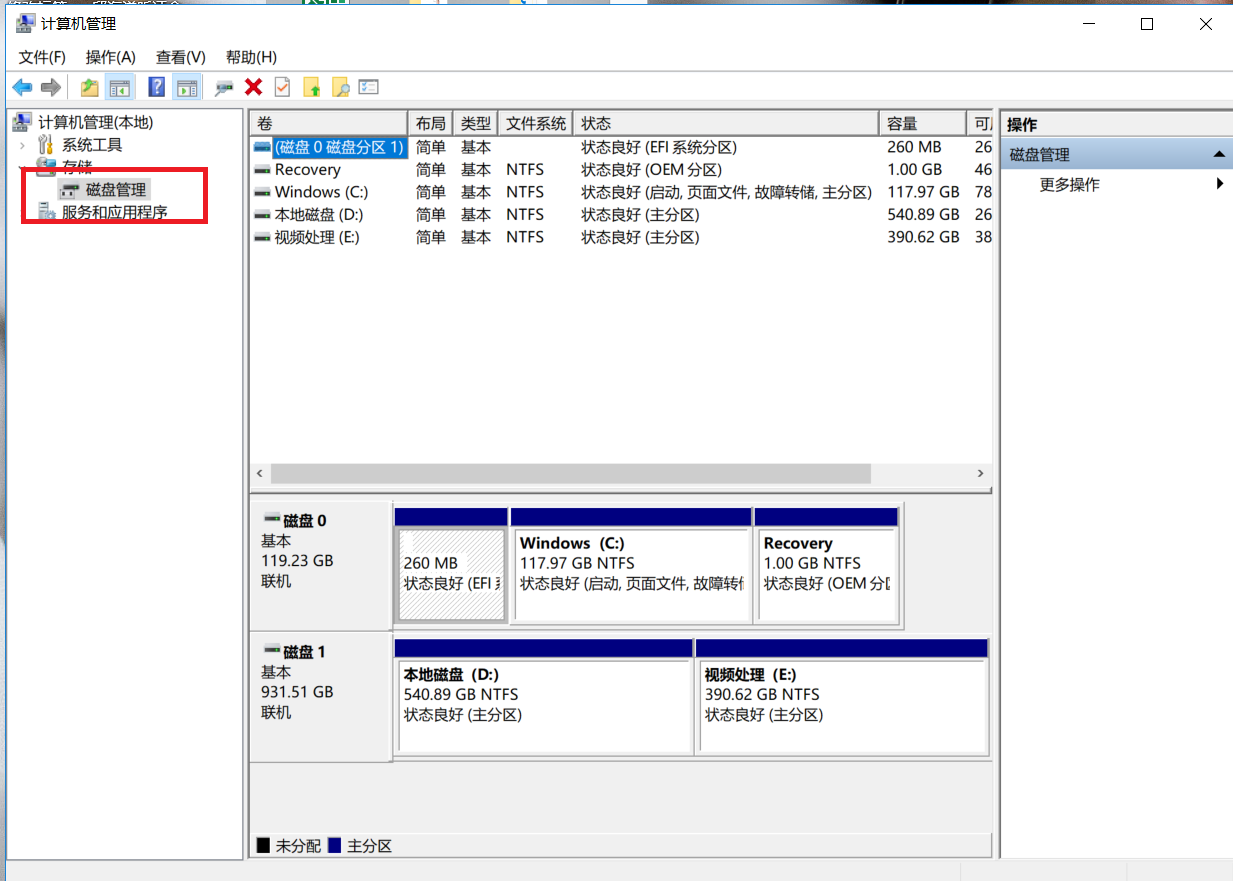Click the folder with magnifier search icon
The width and height of the screenshot is (1233, 881).
click(x=341, y=88)
